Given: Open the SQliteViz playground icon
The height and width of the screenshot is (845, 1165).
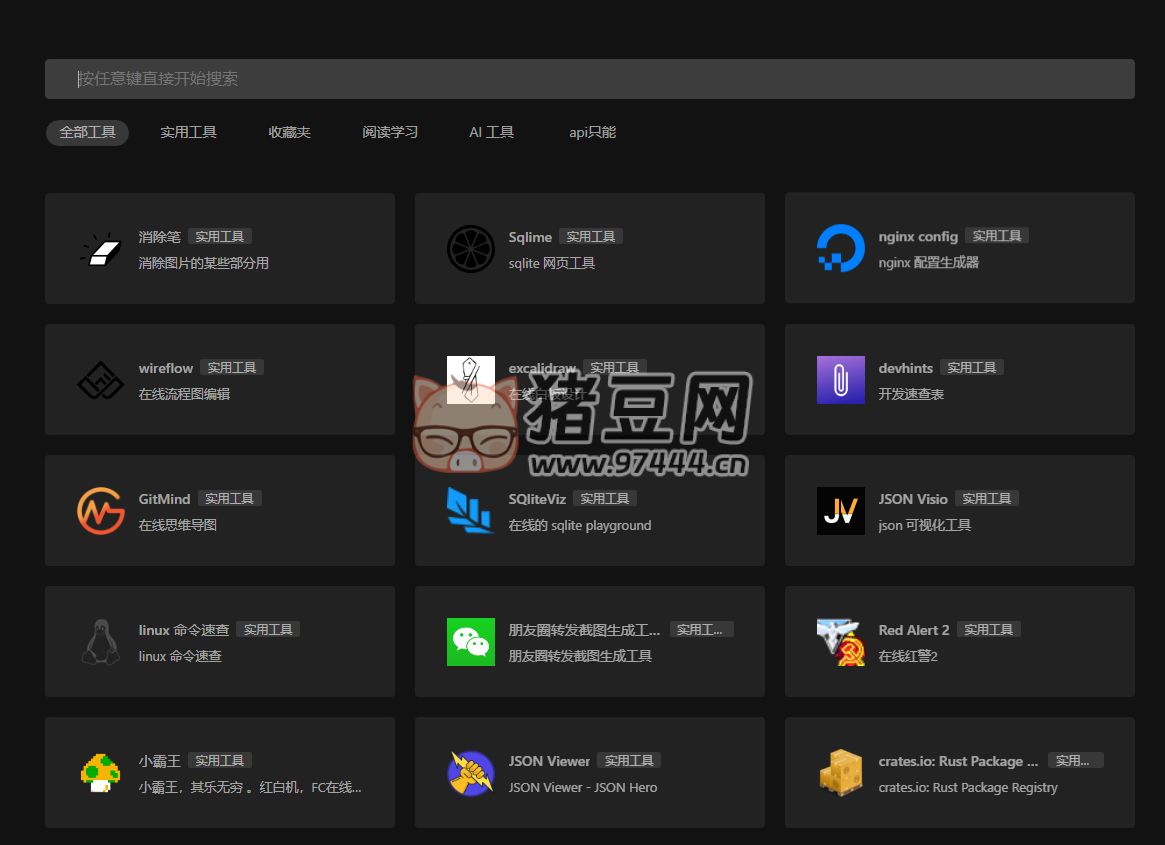Looking at the screenshot, I should (x=470, y=510).
